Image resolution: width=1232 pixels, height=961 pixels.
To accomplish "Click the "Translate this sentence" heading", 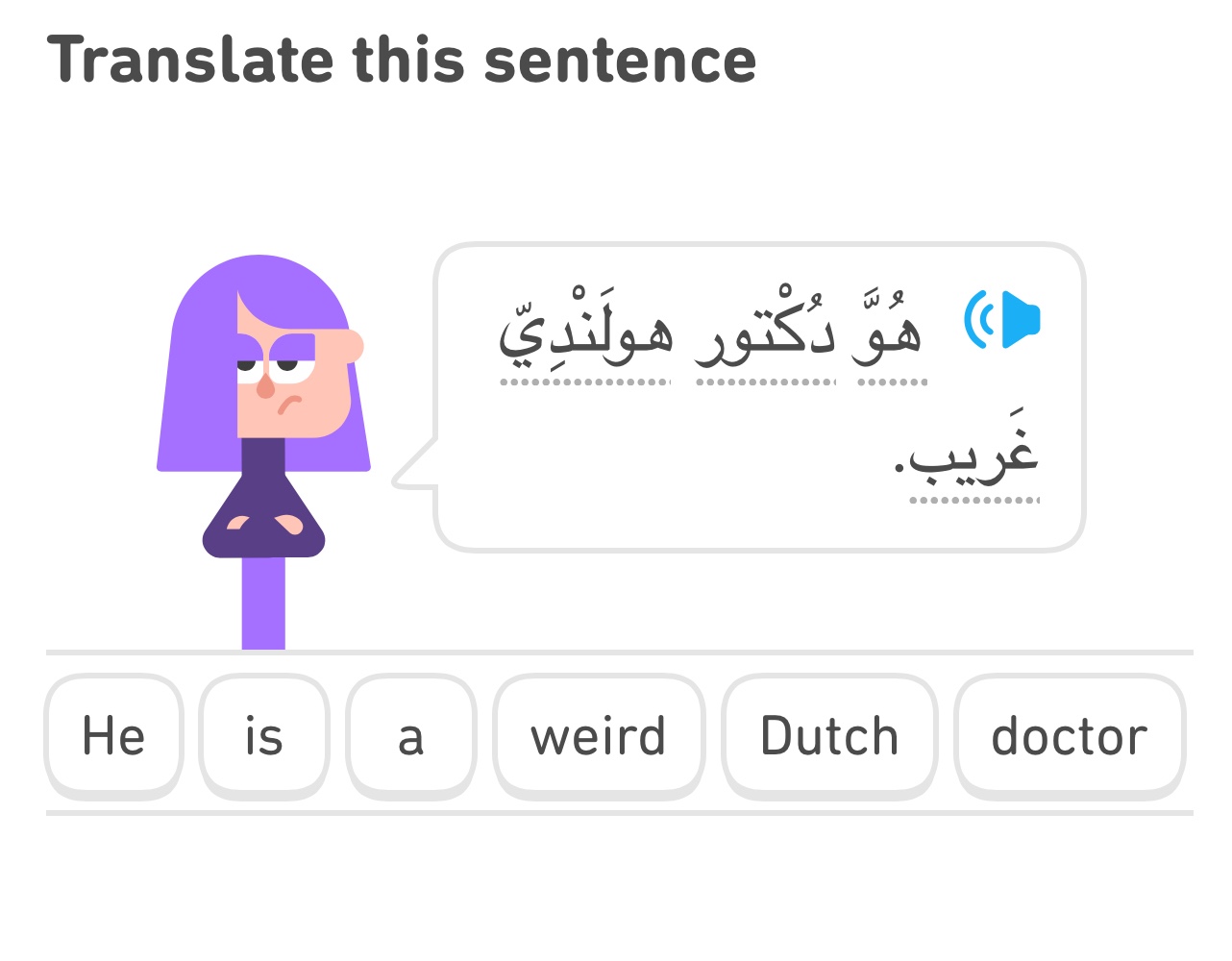I will 402,60.
